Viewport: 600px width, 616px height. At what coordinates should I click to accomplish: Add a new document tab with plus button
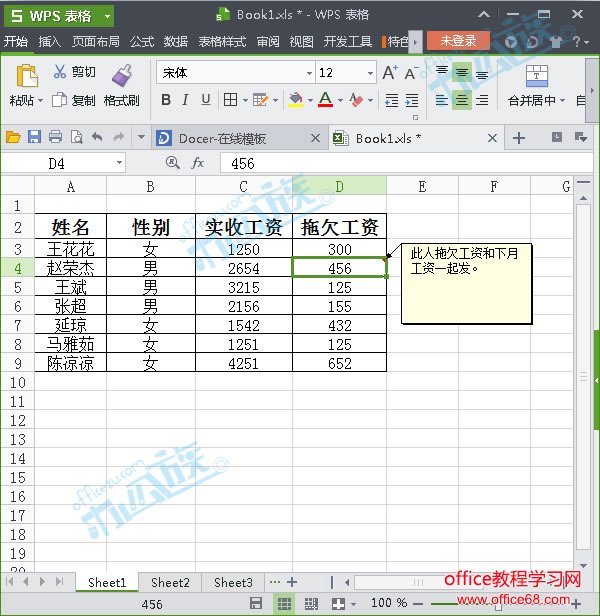[x=519, y=138]
